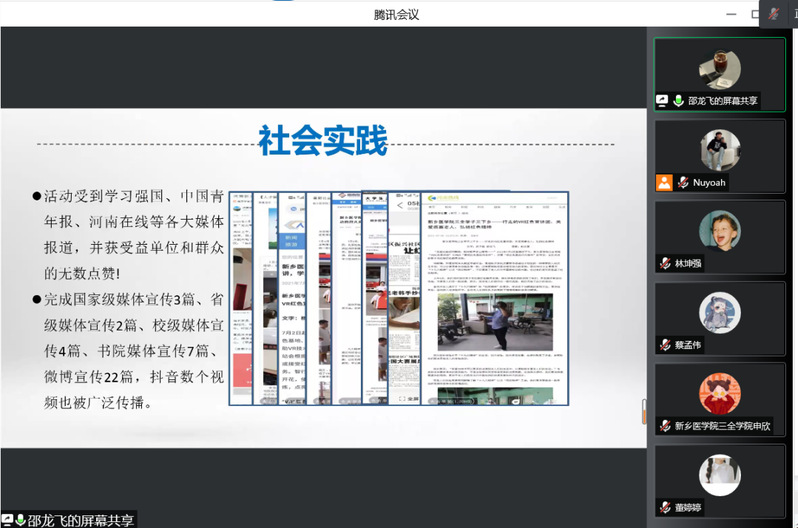Viewport: 798px width, 528px height.
Task: Click the orange host badge on Nuyoah tile
Action: coord(664,182)
